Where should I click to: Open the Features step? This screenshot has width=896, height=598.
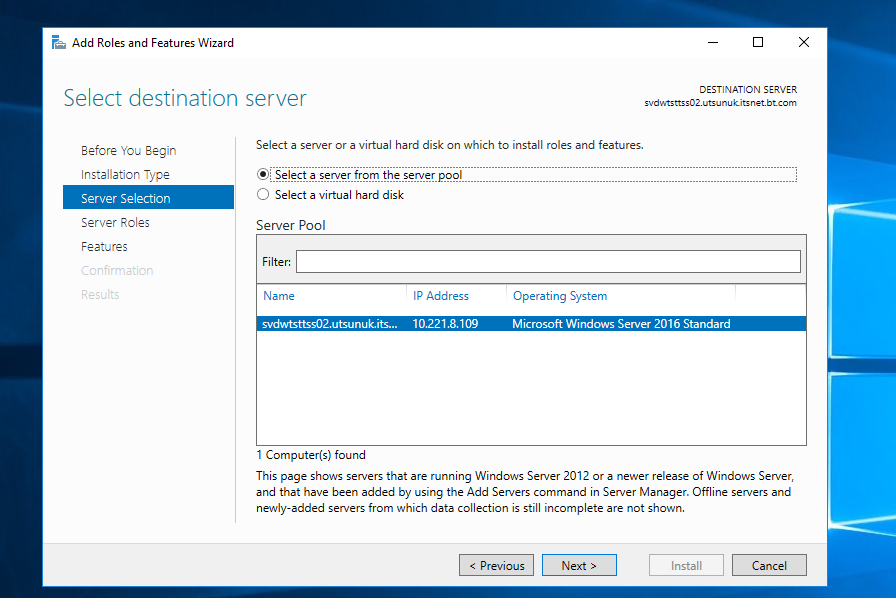point(104,246)
